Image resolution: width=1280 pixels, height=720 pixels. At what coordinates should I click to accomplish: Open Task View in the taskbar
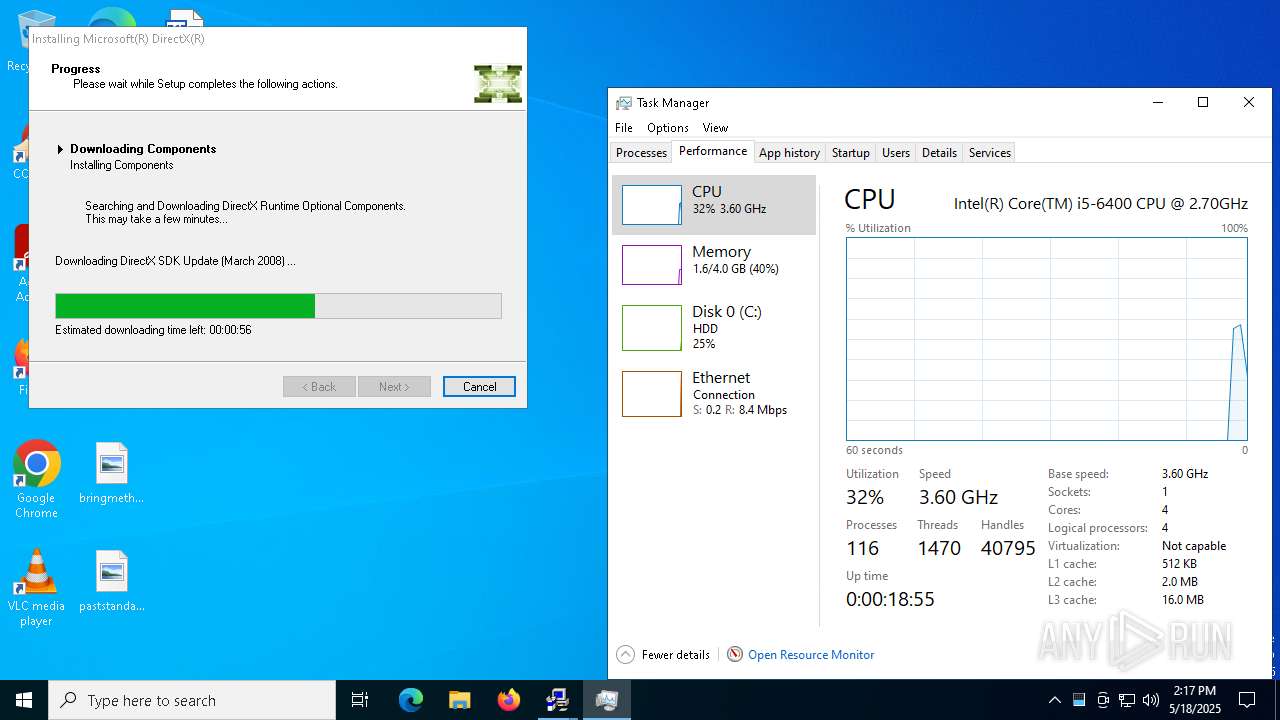[x=360, y=700]
